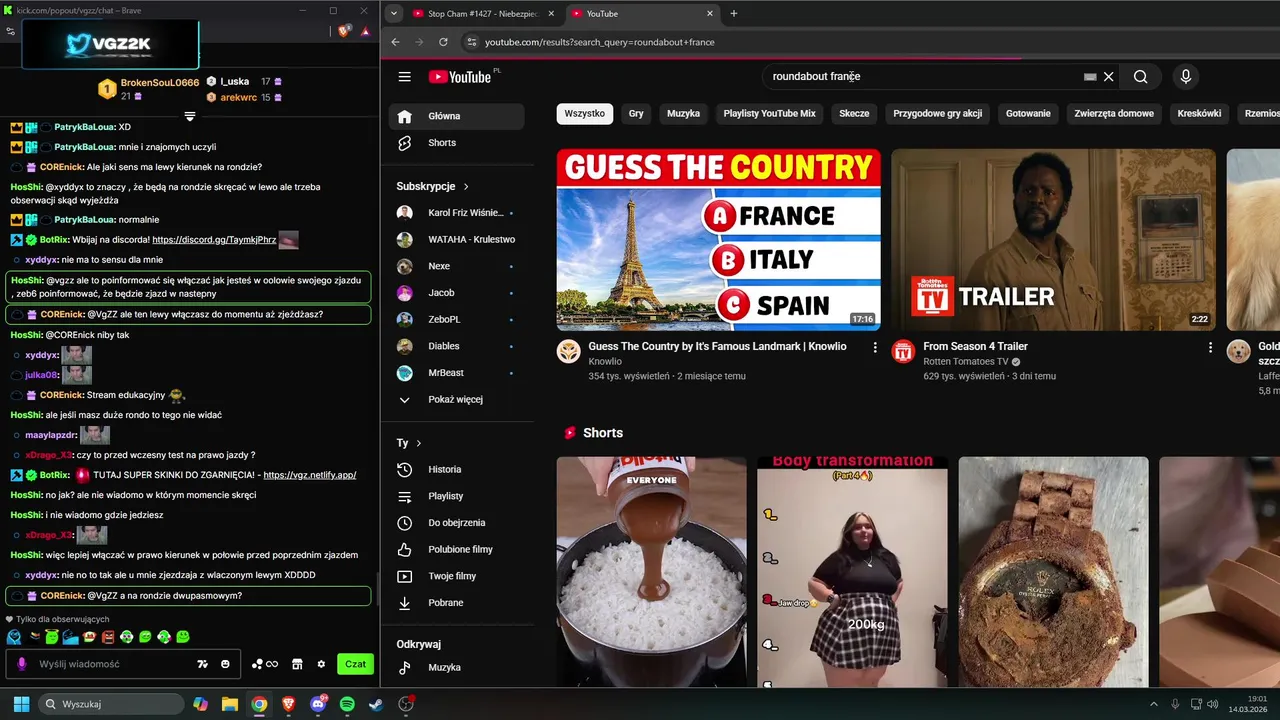Click the YouTube address bar URL
1280x720 pixels.
tap(600, 42)
